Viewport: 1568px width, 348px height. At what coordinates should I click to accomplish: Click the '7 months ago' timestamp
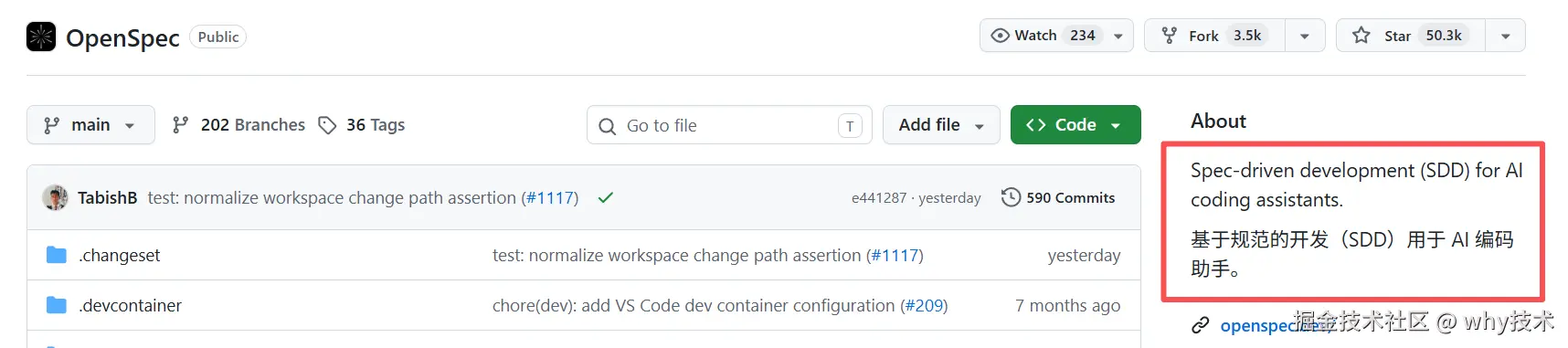1068,306
